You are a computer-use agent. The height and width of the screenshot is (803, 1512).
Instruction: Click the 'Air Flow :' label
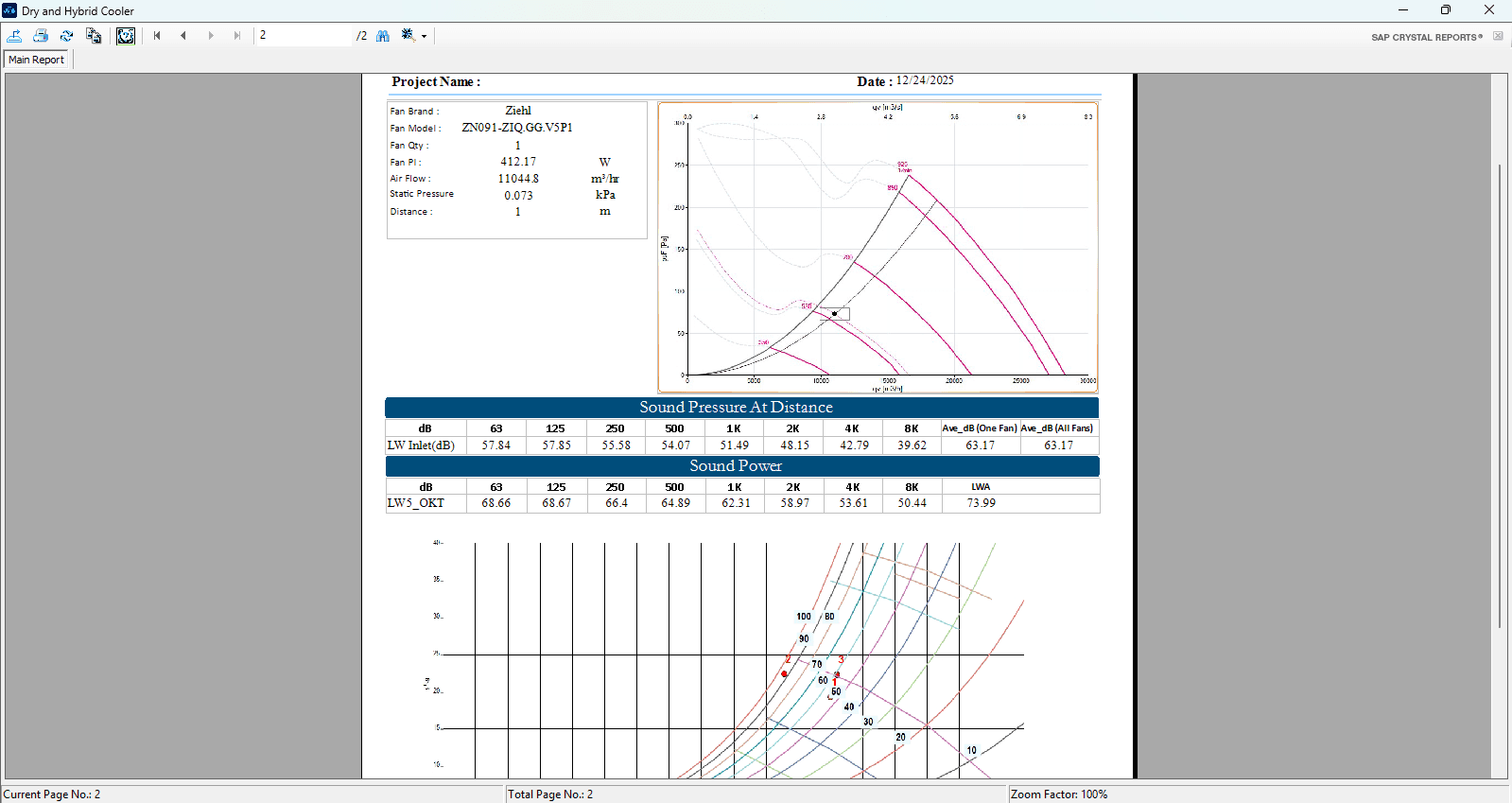point(410,179)
